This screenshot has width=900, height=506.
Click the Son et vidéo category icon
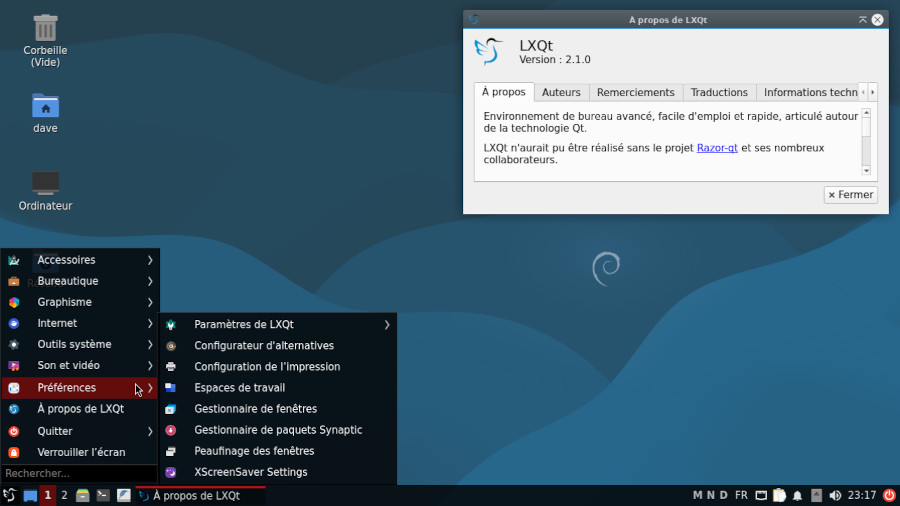click(x=14, y=365)
